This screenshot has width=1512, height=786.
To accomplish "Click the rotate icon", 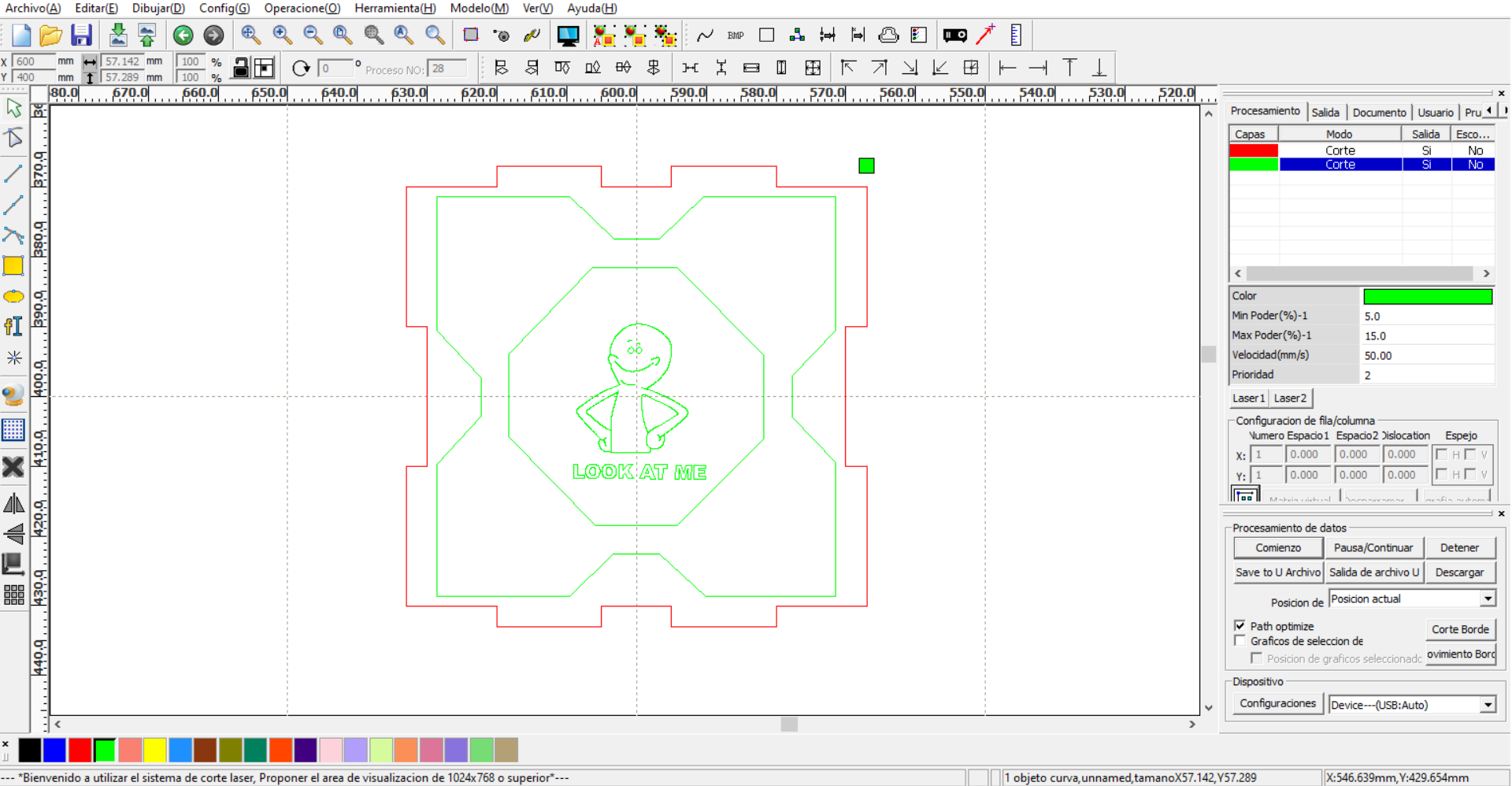I will (x=301, y=69).
